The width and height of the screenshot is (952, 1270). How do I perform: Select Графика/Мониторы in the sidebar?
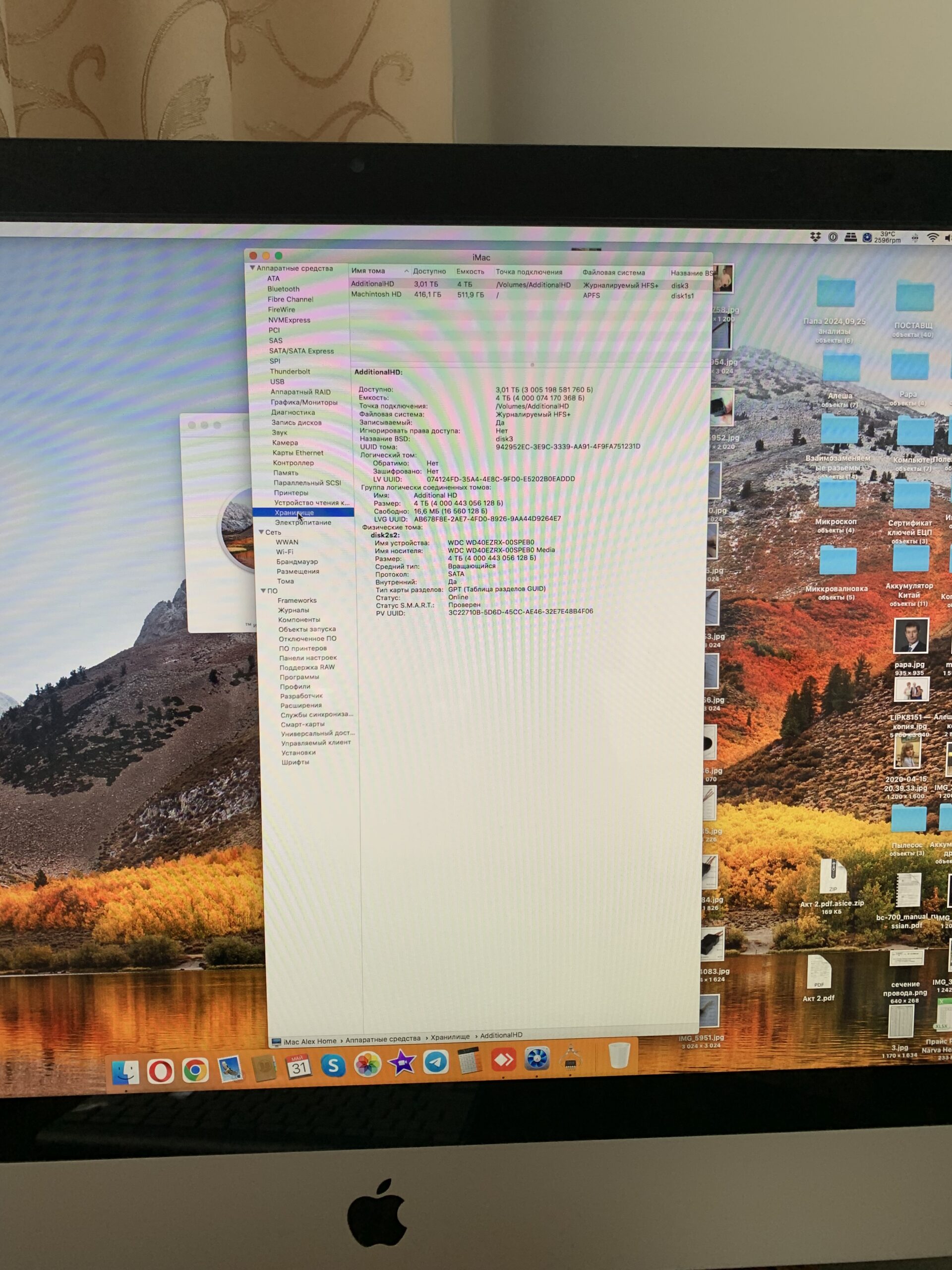coord(304,402)
